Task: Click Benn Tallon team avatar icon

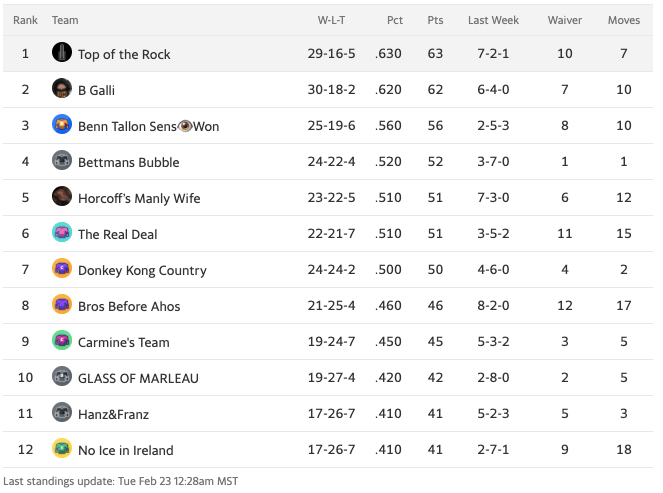Action: tap(62, 125)
